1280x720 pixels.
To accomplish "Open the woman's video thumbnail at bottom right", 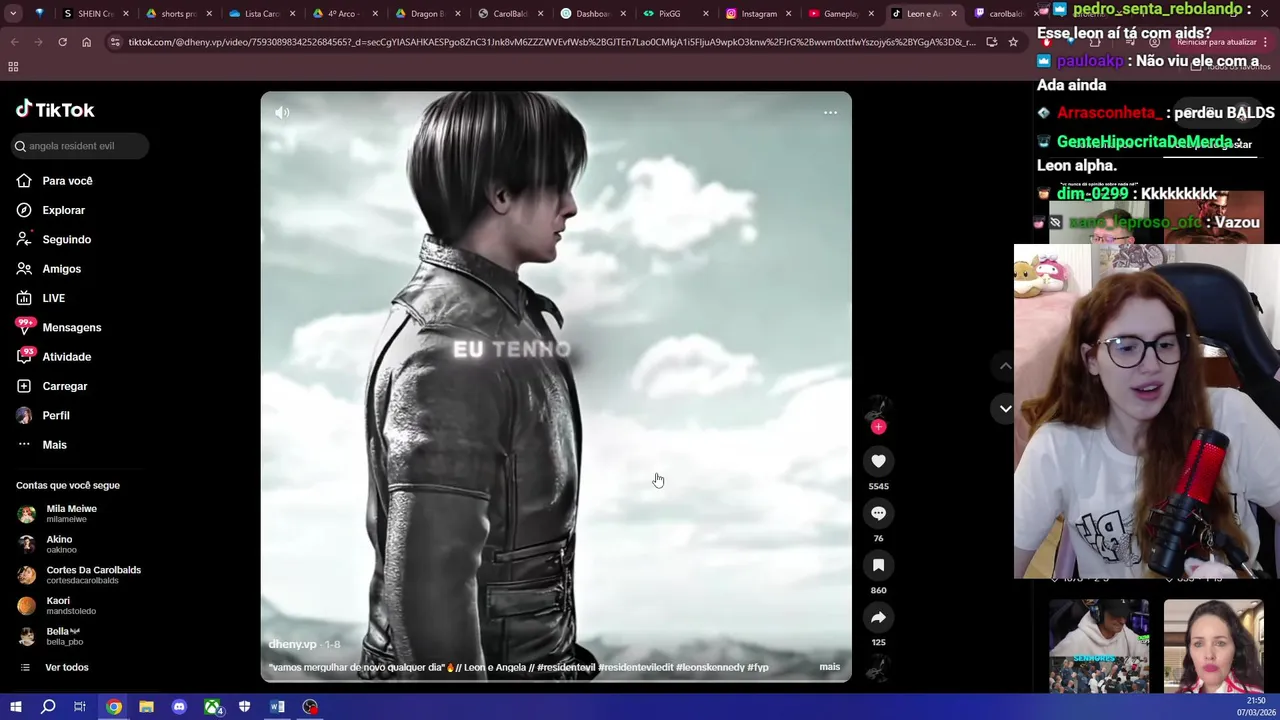I will pyautogui.click(x=1213, y=646).
